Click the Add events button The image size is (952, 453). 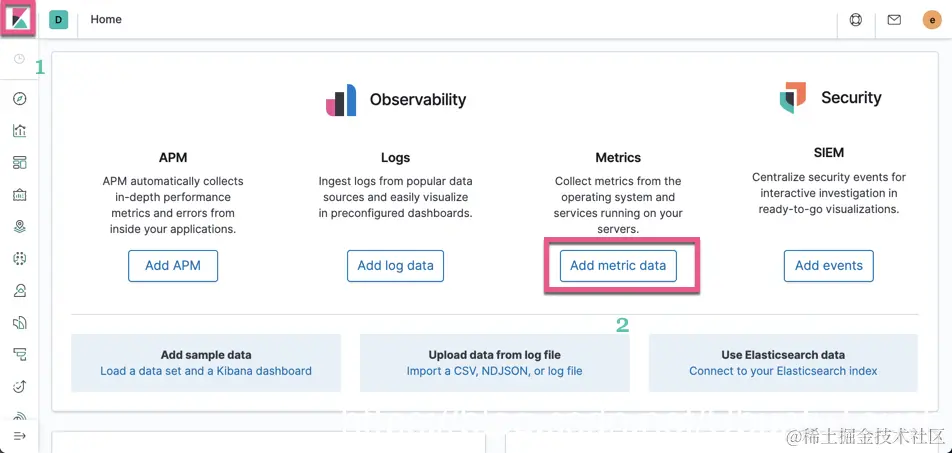coord(828,266)
